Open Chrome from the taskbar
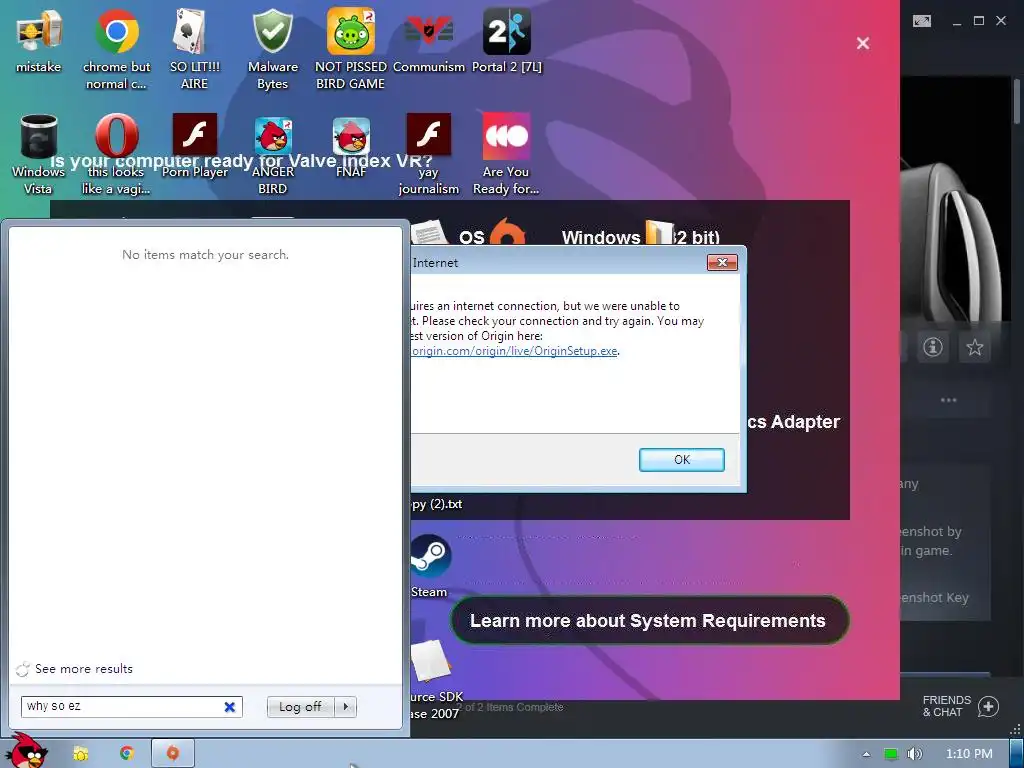 coord(127,753)
